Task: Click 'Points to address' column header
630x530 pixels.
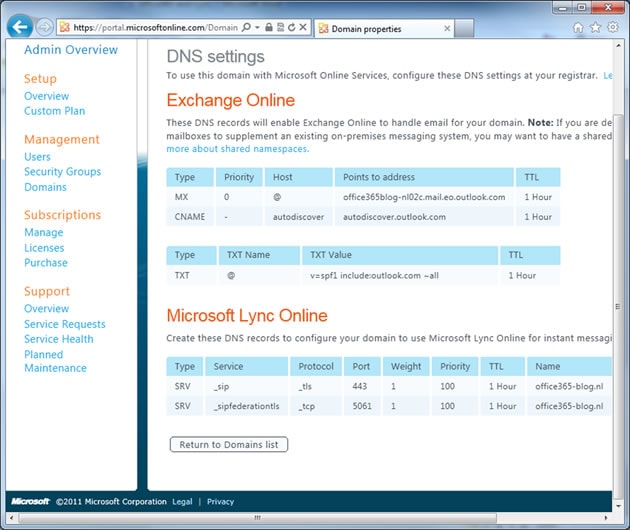Action: (x=424, y=177)
